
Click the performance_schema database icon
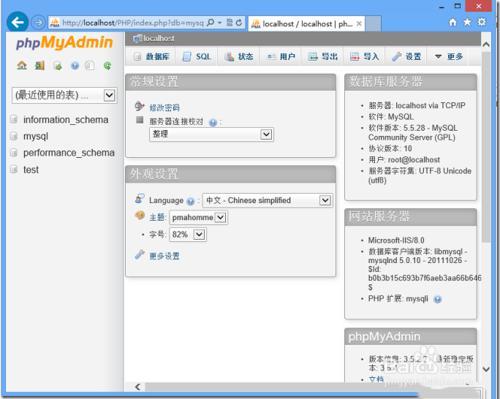13,153
